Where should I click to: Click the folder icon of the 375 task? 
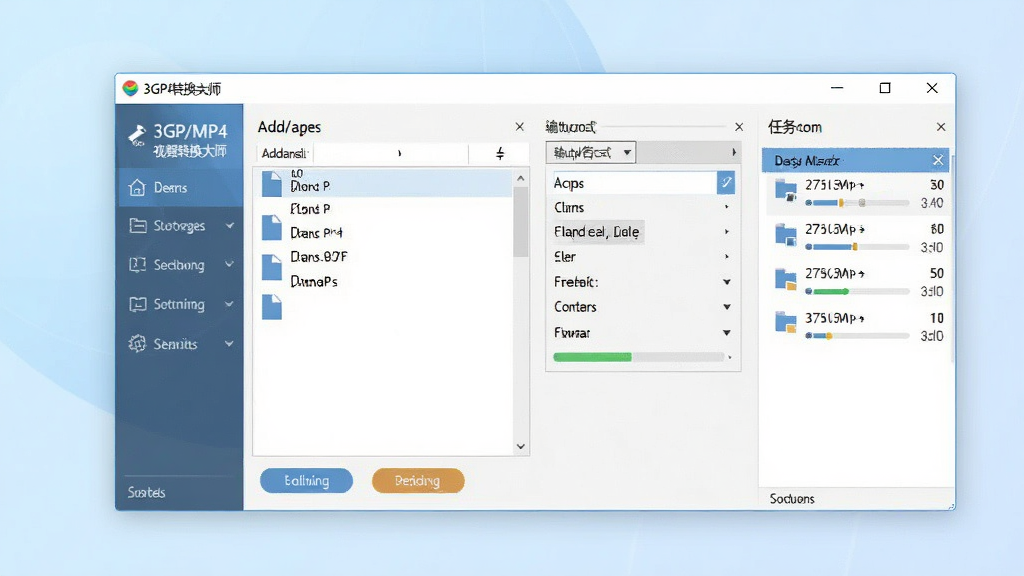786,323
